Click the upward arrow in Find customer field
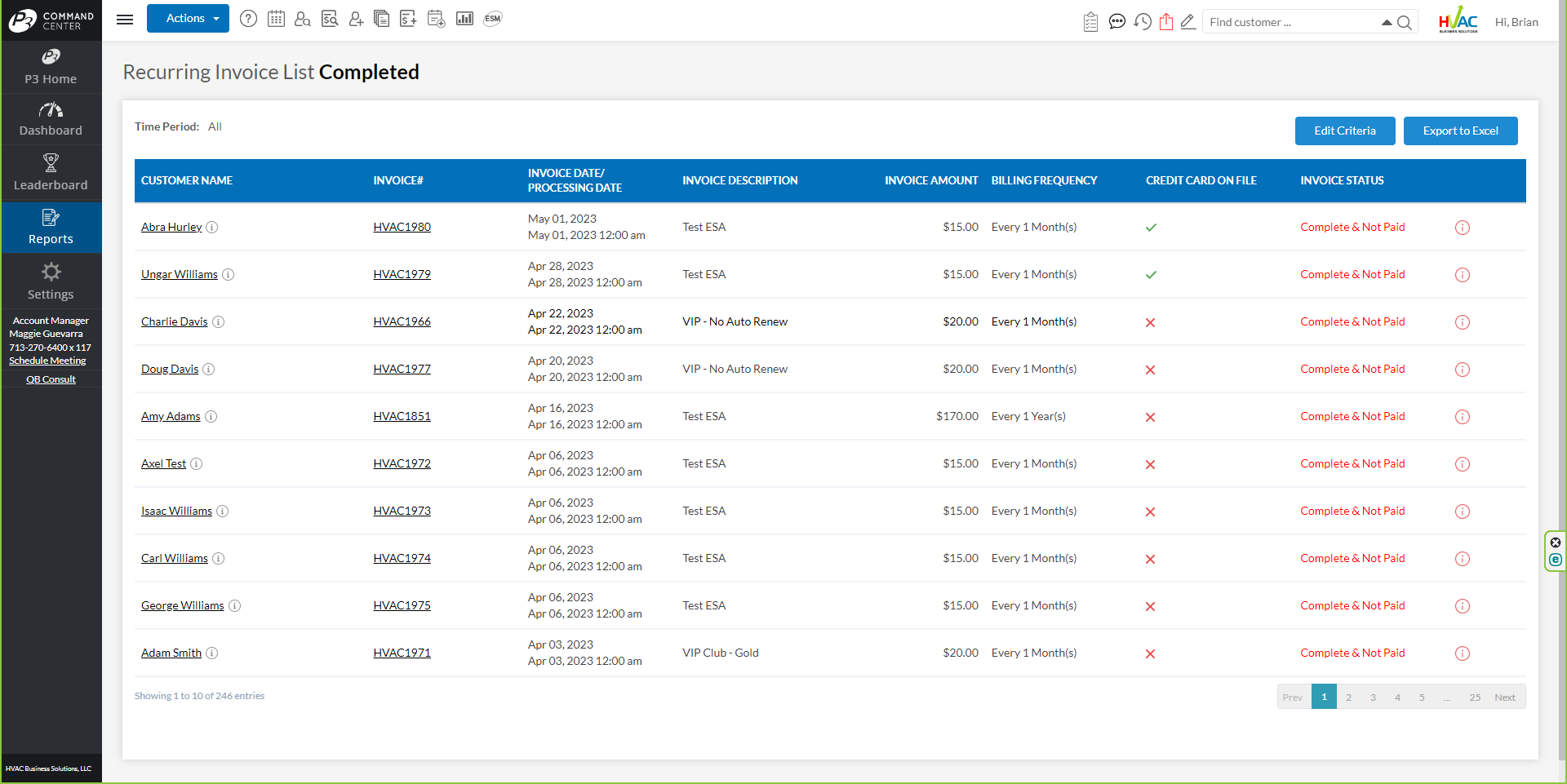Screen dimensions: 1567x784 1387,22
